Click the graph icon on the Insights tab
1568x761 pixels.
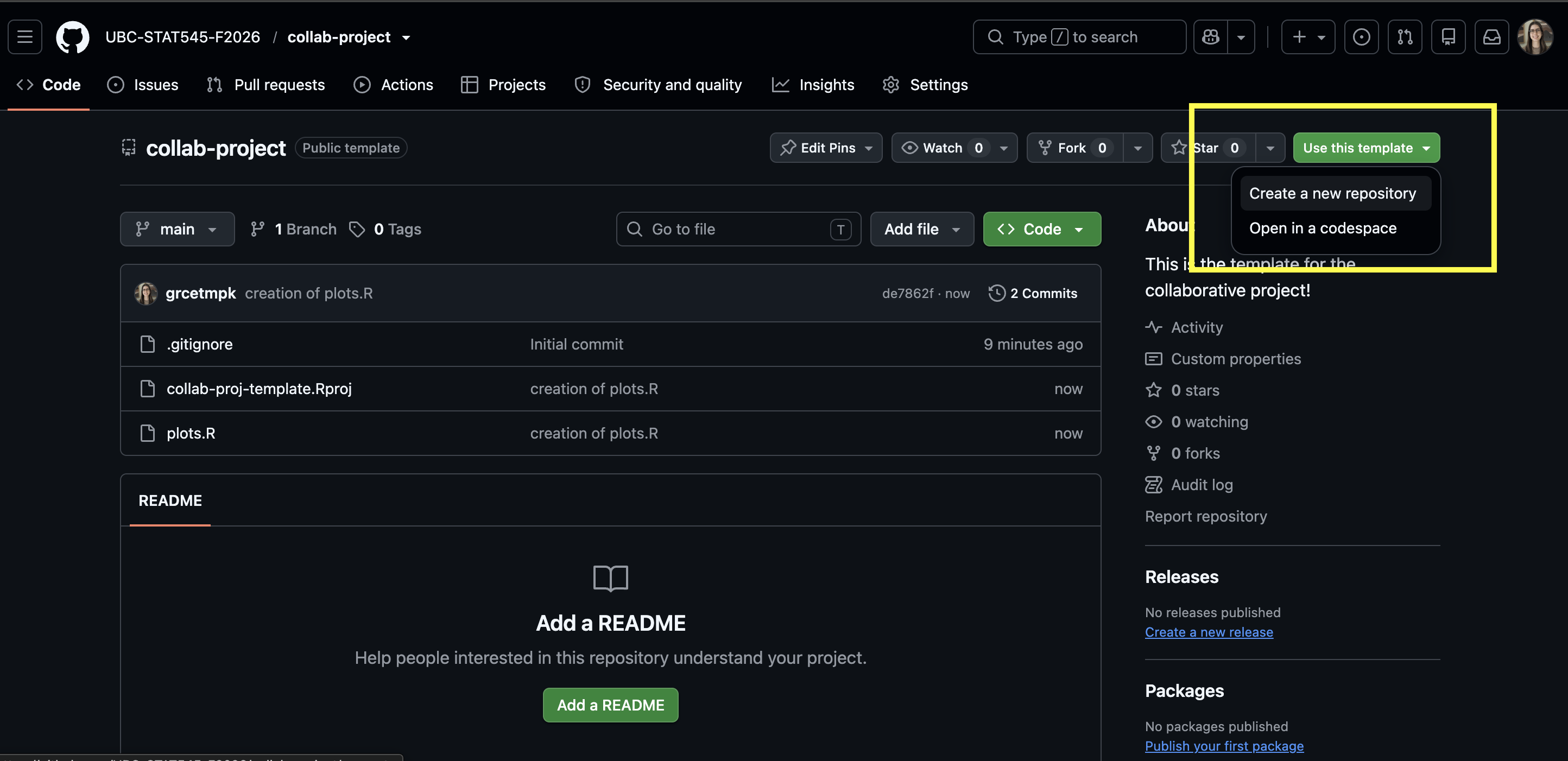[780, 85]
